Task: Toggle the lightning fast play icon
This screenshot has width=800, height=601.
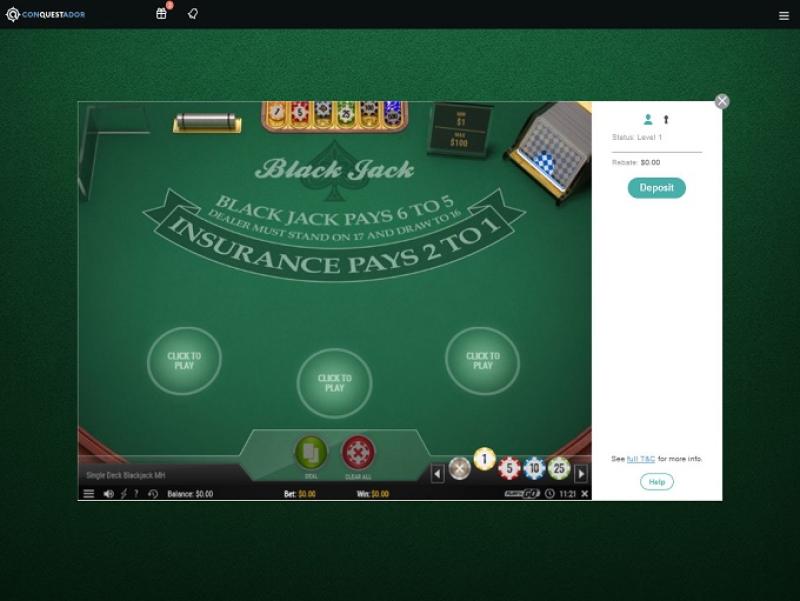Action: 123,494
